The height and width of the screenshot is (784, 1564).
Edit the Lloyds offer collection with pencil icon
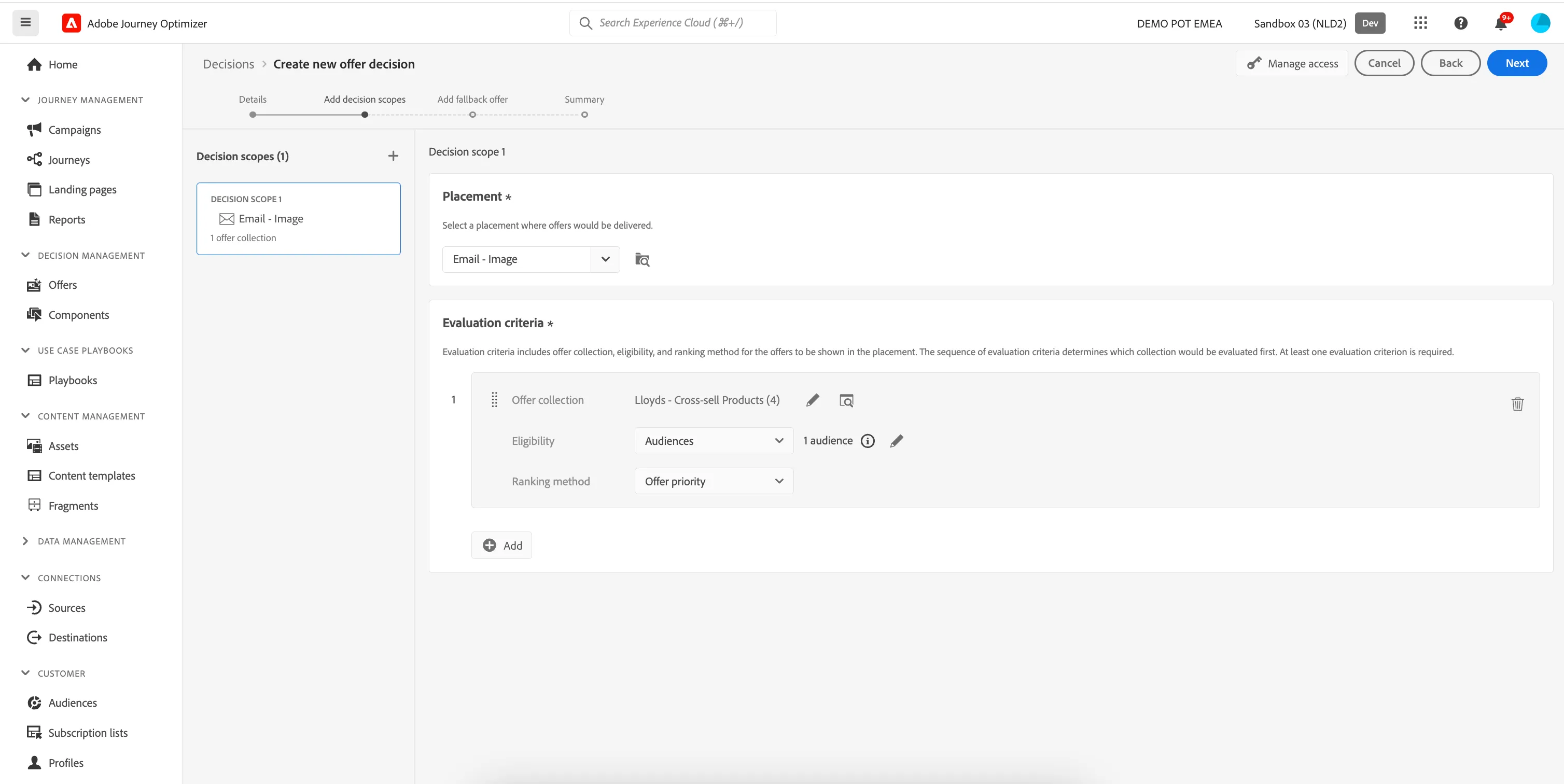tap(813, 400)
